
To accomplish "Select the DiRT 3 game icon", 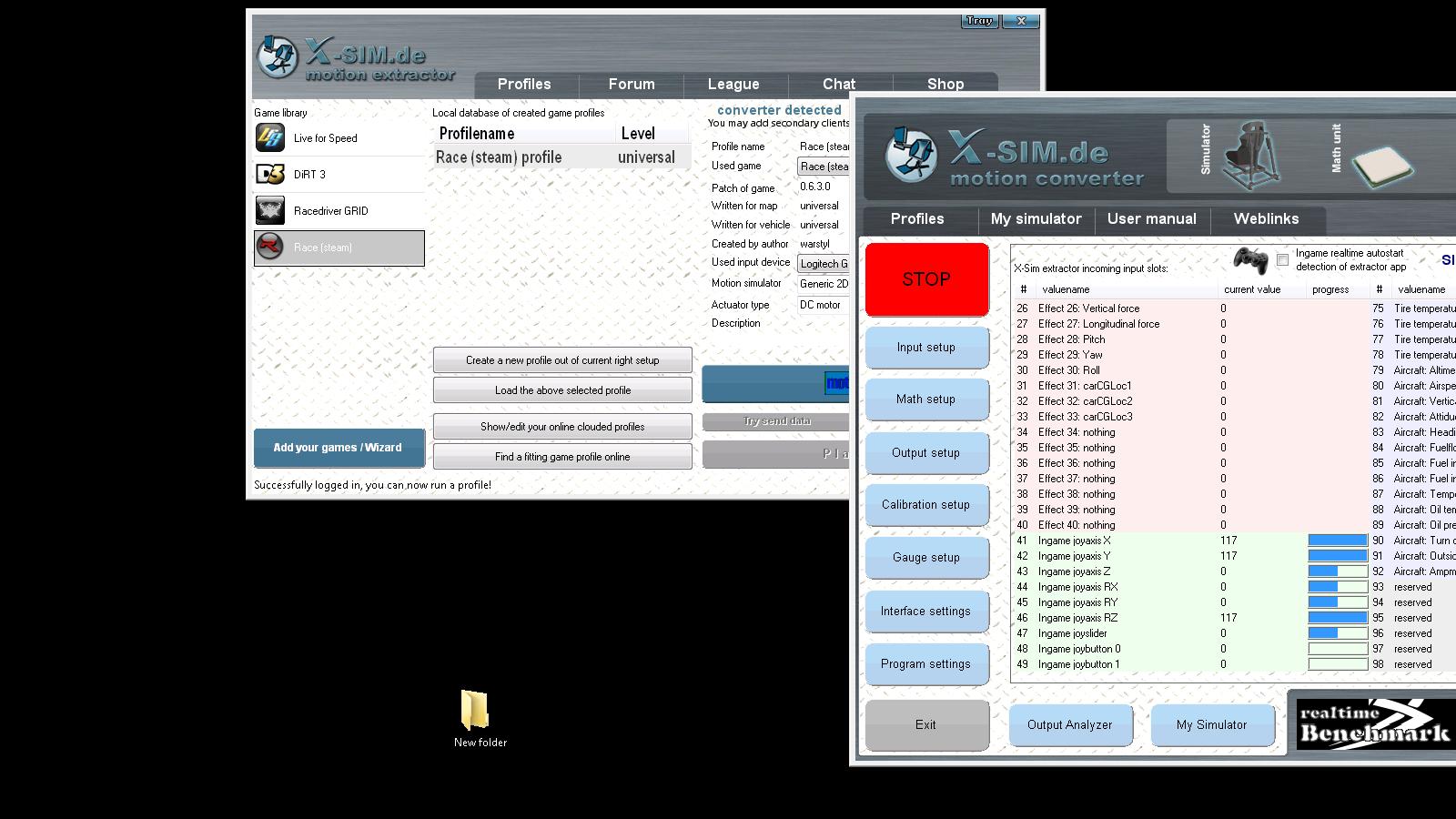I will (x=270, y=175).
